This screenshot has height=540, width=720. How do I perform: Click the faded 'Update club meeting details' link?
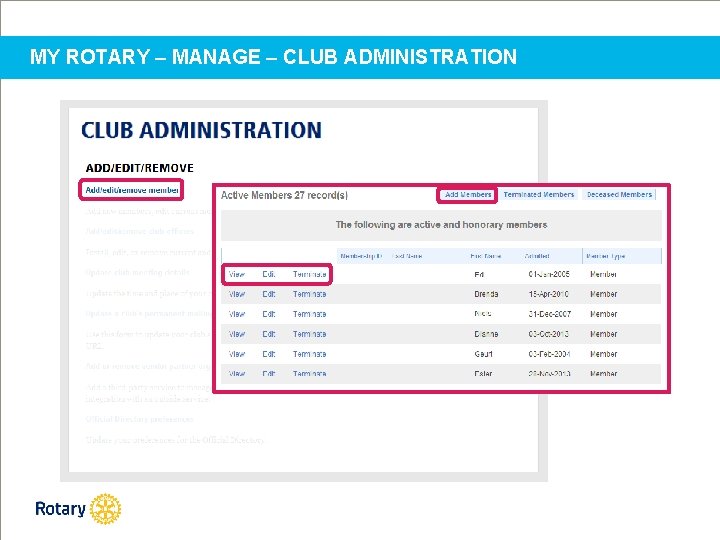[x=137, y=272]
